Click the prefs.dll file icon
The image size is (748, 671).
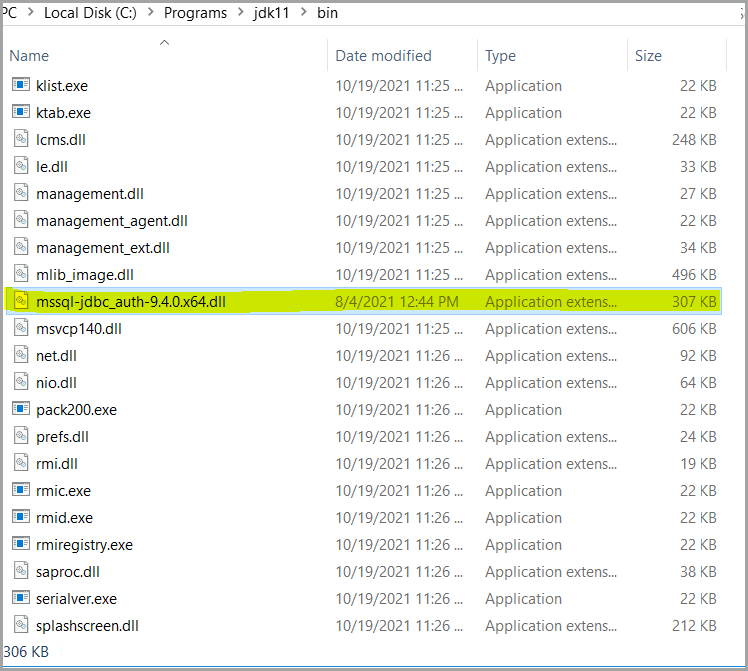tap(21, 435)
